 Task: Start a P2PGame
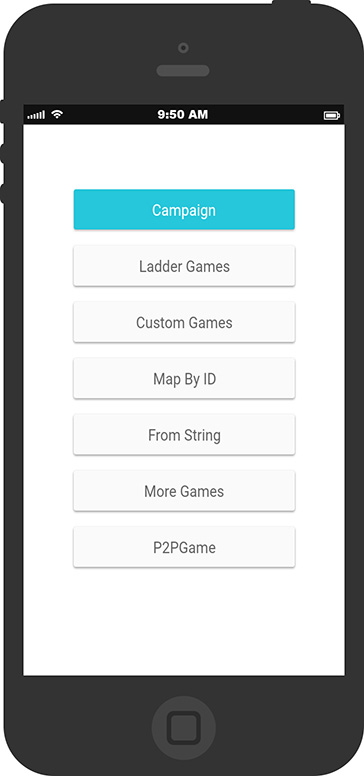pos(184,547)
